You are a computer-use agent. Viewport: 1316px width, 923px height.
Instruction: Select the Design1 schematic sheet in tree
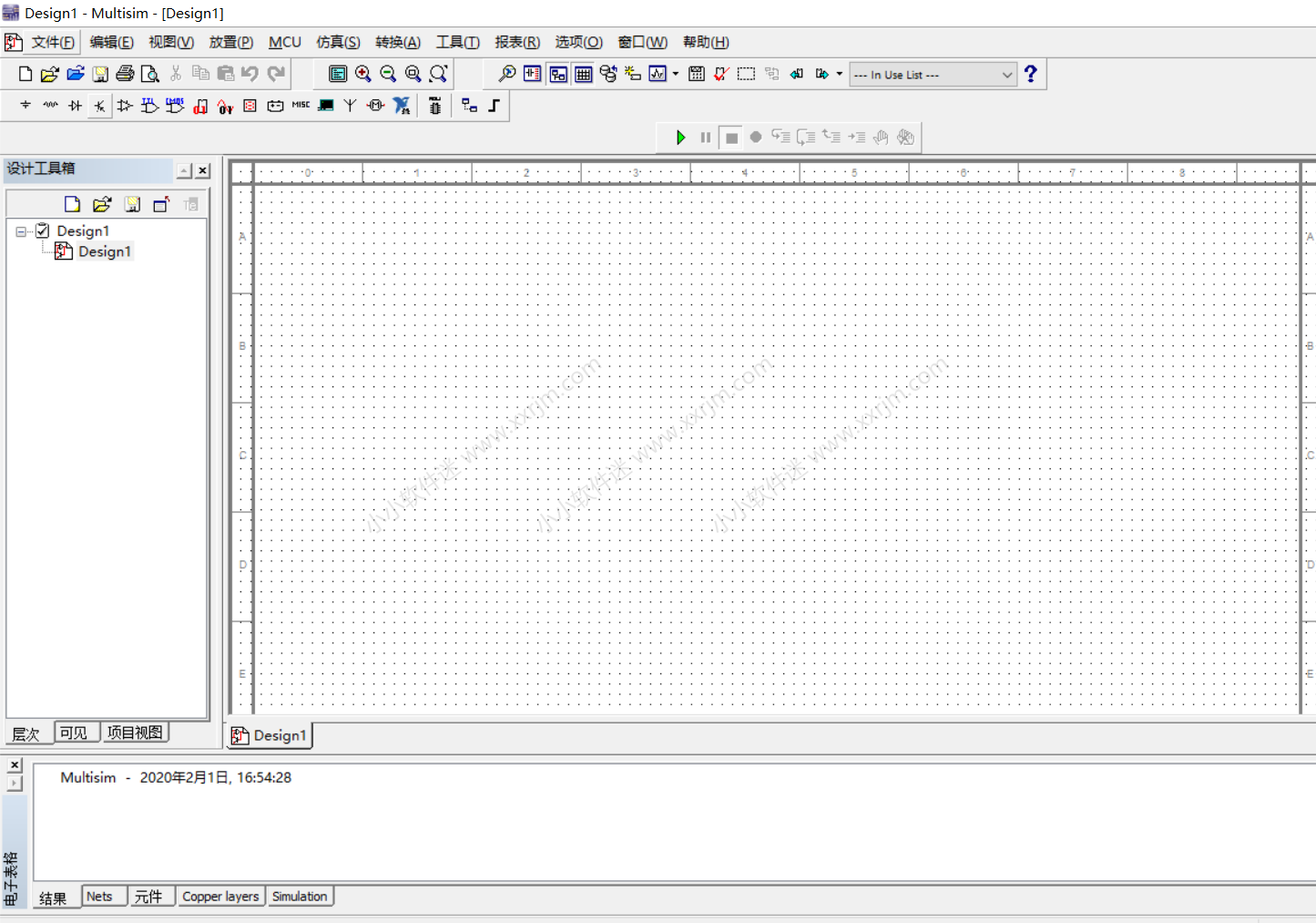tap(104, 251)
